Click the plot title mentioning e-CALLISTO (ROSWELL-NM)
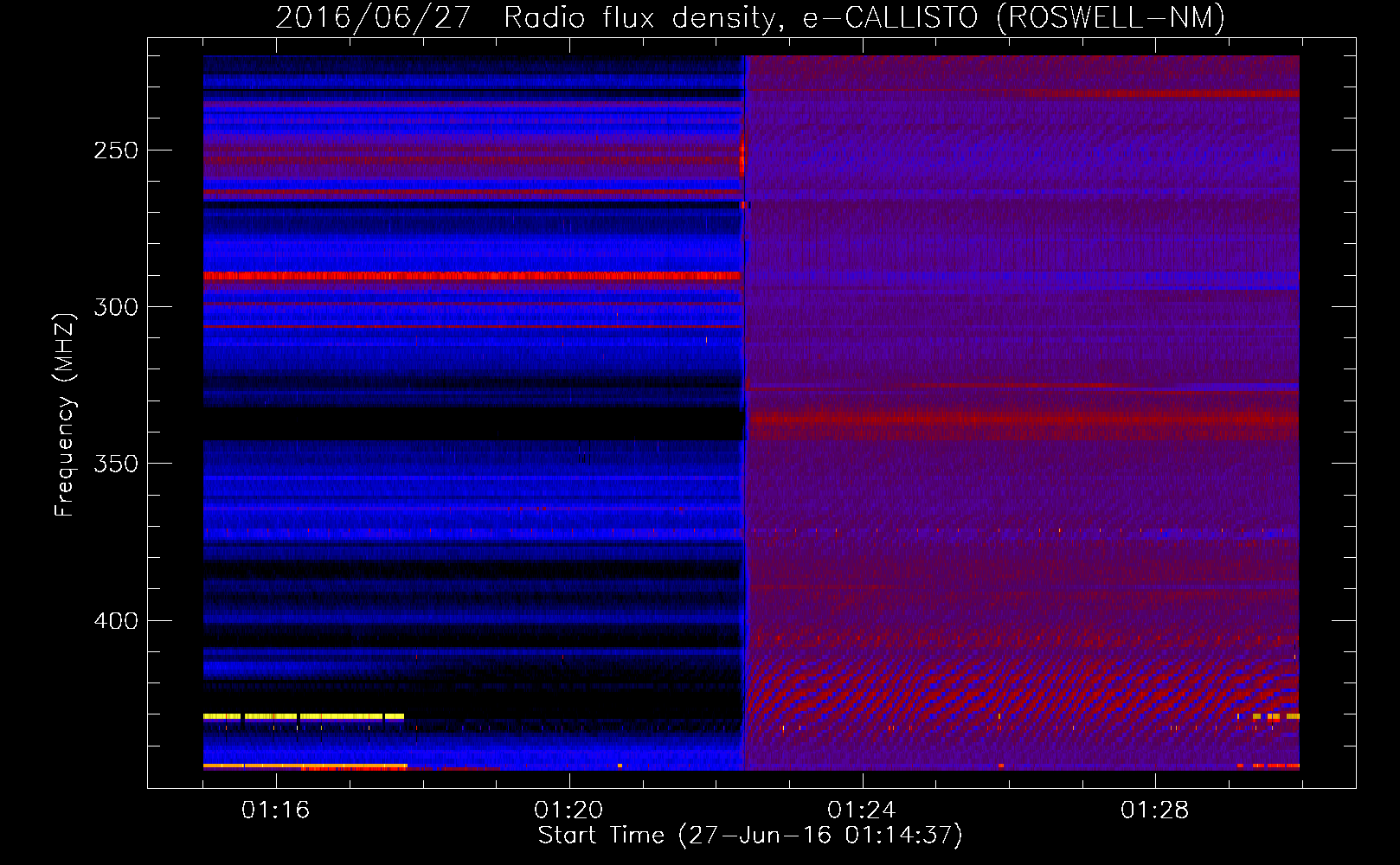 (x=750, y=18)
